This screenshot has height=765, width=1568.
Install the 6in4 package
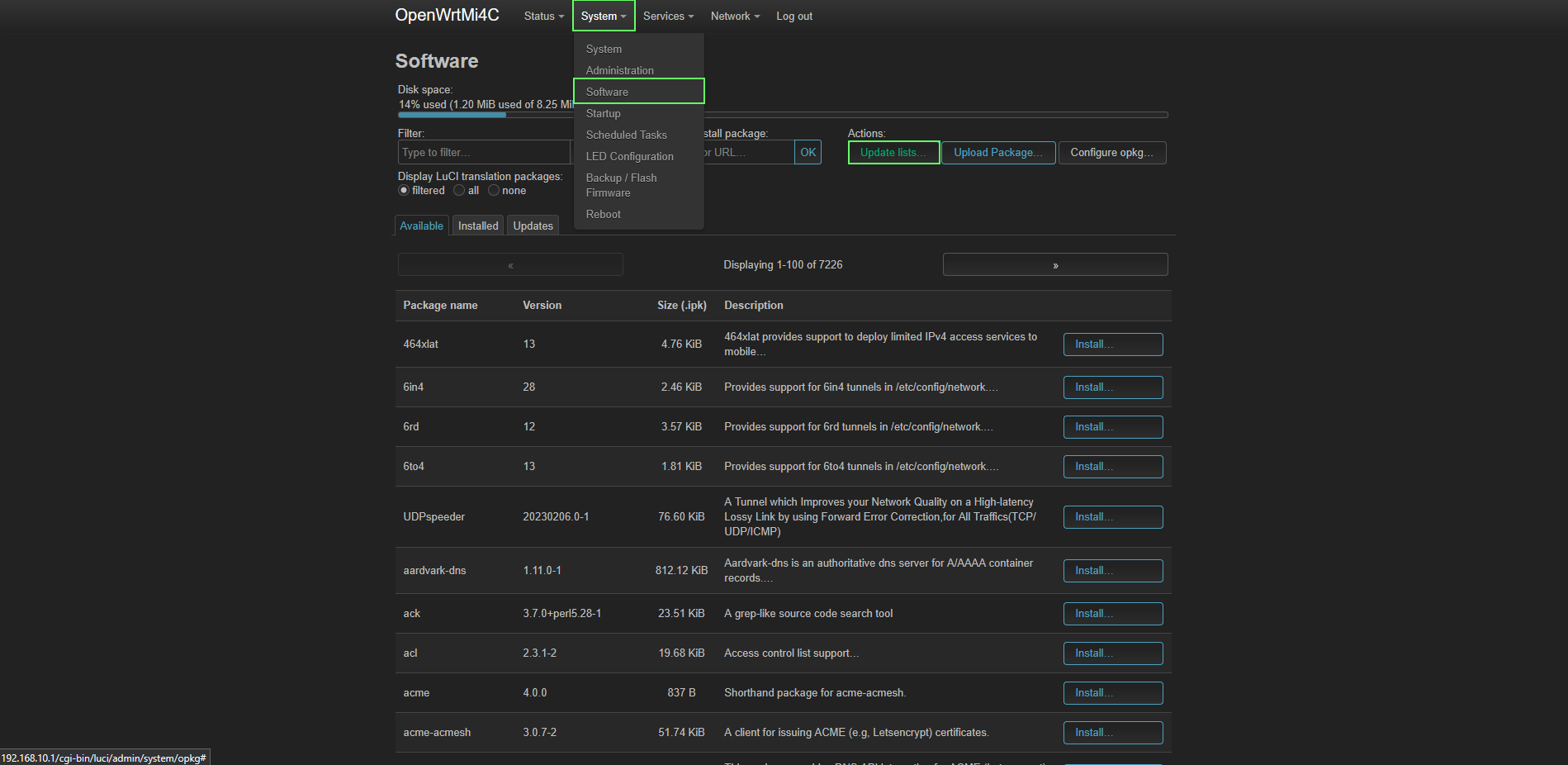[x=1113, y=387]
